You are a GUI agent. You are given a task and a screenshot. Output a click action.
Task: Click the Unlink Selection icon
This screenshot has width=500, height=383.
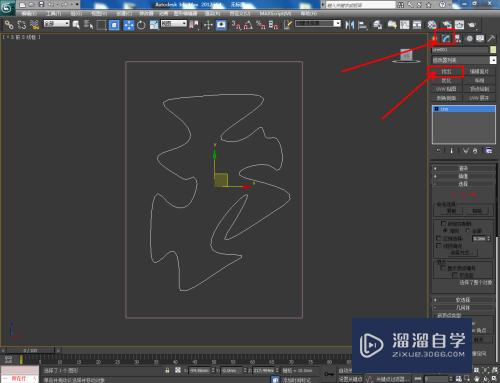22,25
